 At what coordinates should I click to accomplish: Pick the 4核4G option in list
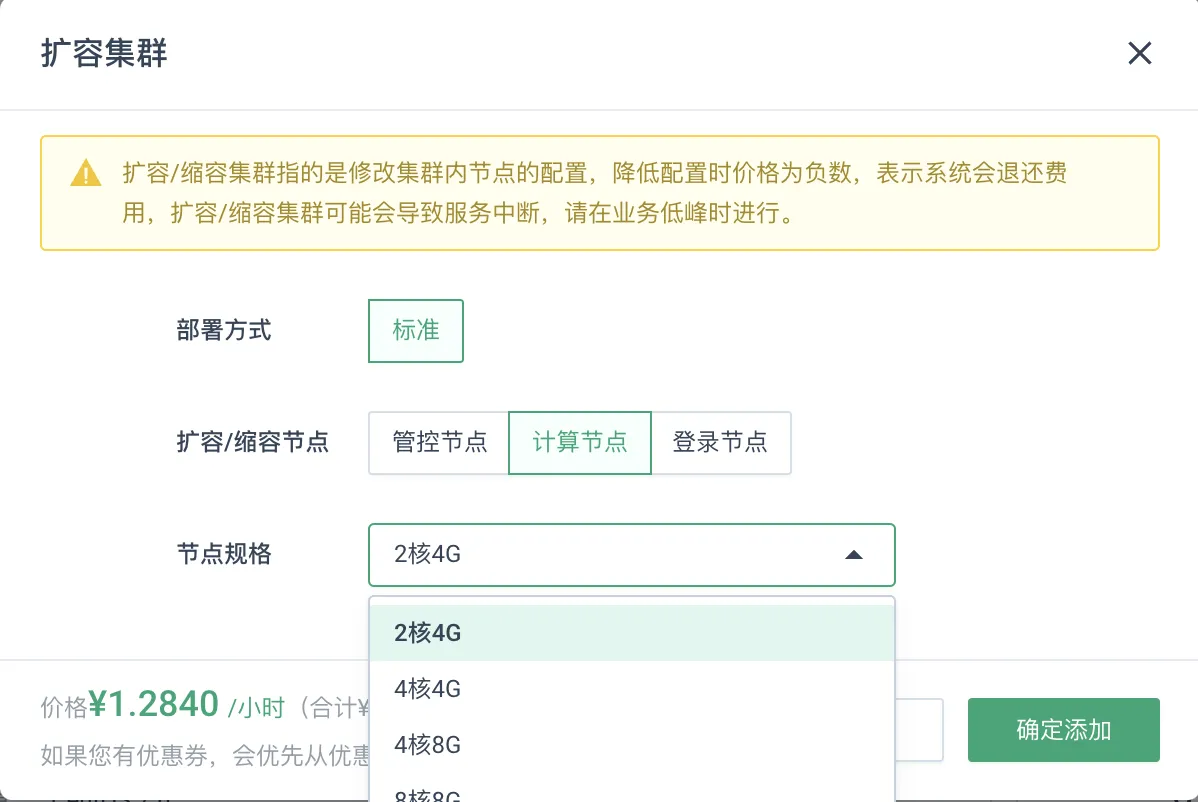[x=631, y=688]
